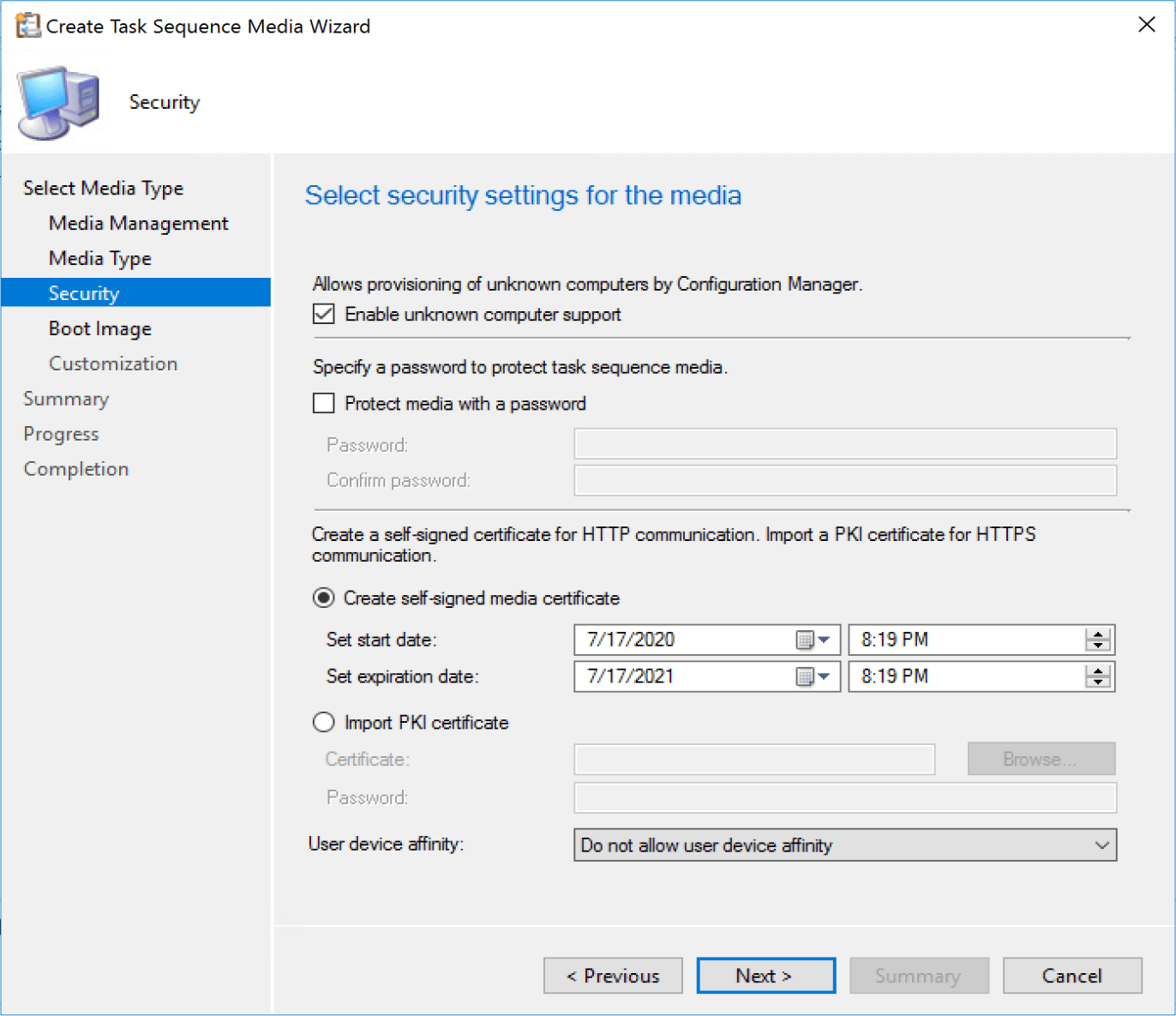1176x1016 pixels.
Task: Click the Previous button
Action: [x=613, y=976]
